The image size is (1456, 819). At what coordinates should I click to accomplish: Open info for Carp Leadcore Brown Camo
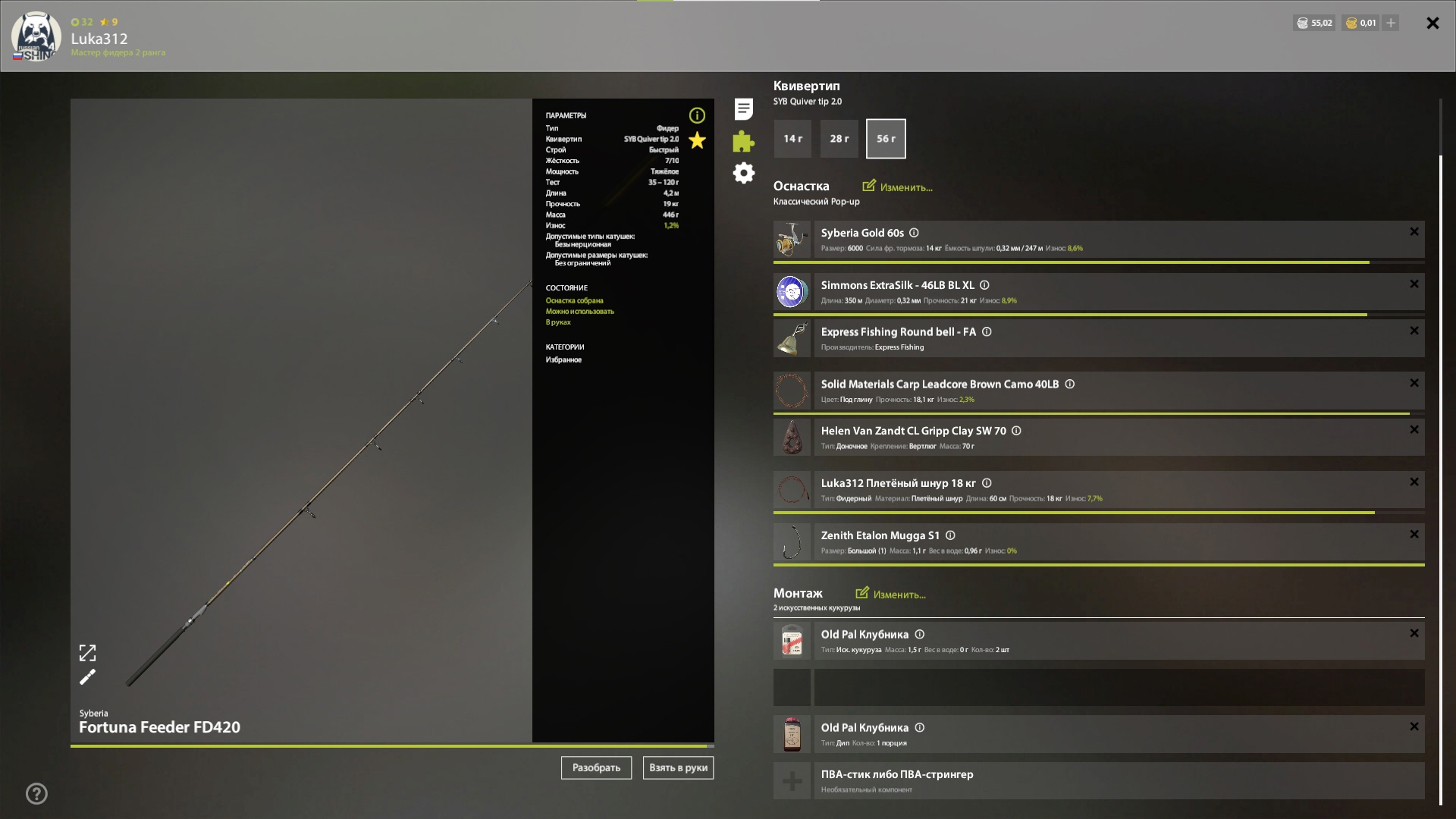(1069, 384)
